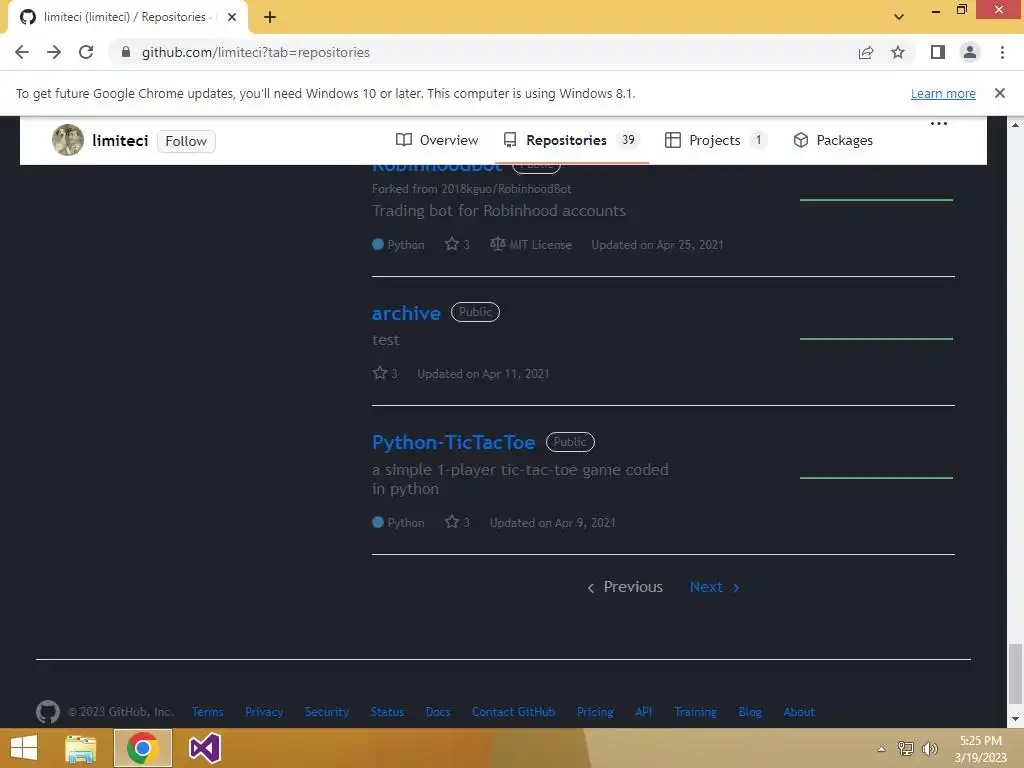This screenshot has width=1024, height=768.
Task: Open the Security footer link
Action: pos(327,712)
